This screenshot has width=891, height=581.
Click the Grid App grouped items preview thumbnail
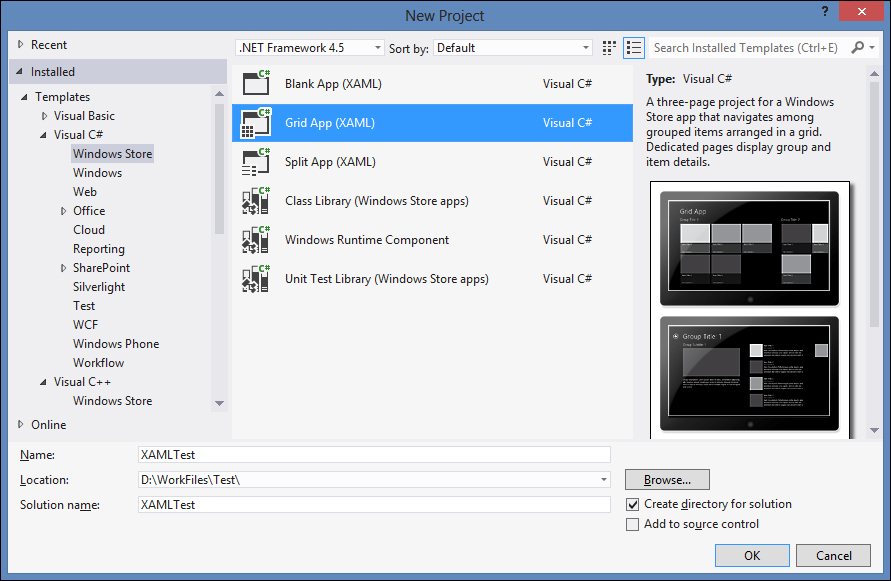coord(750,248)
